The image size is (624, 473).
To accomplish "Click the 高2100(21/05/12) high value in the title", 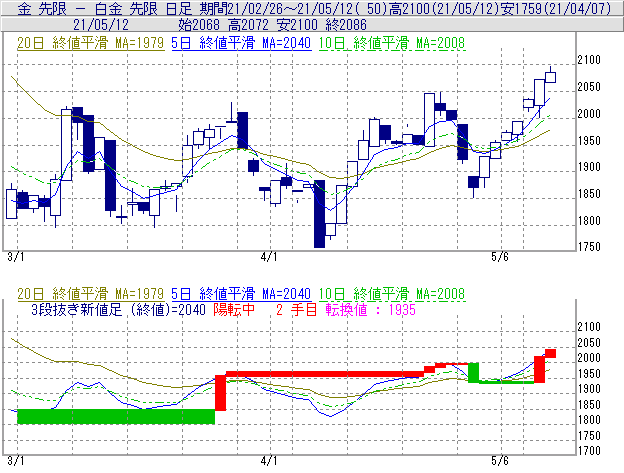I will tap(444, 8).
